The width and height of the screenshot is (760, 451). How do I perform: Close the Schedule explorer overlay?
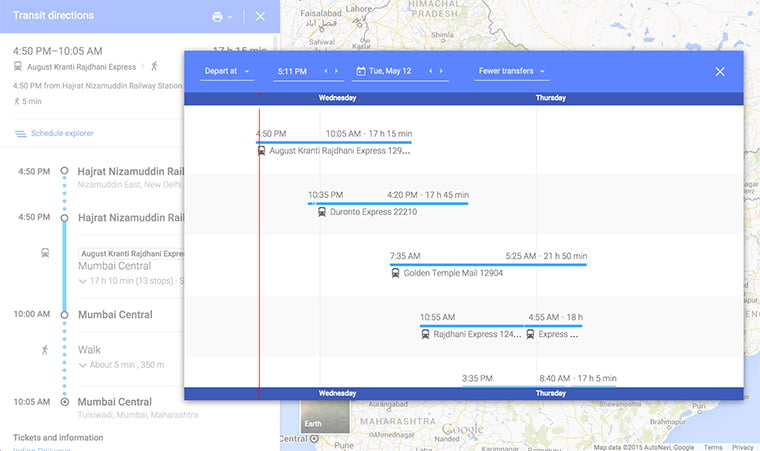[x=720, y=71]
